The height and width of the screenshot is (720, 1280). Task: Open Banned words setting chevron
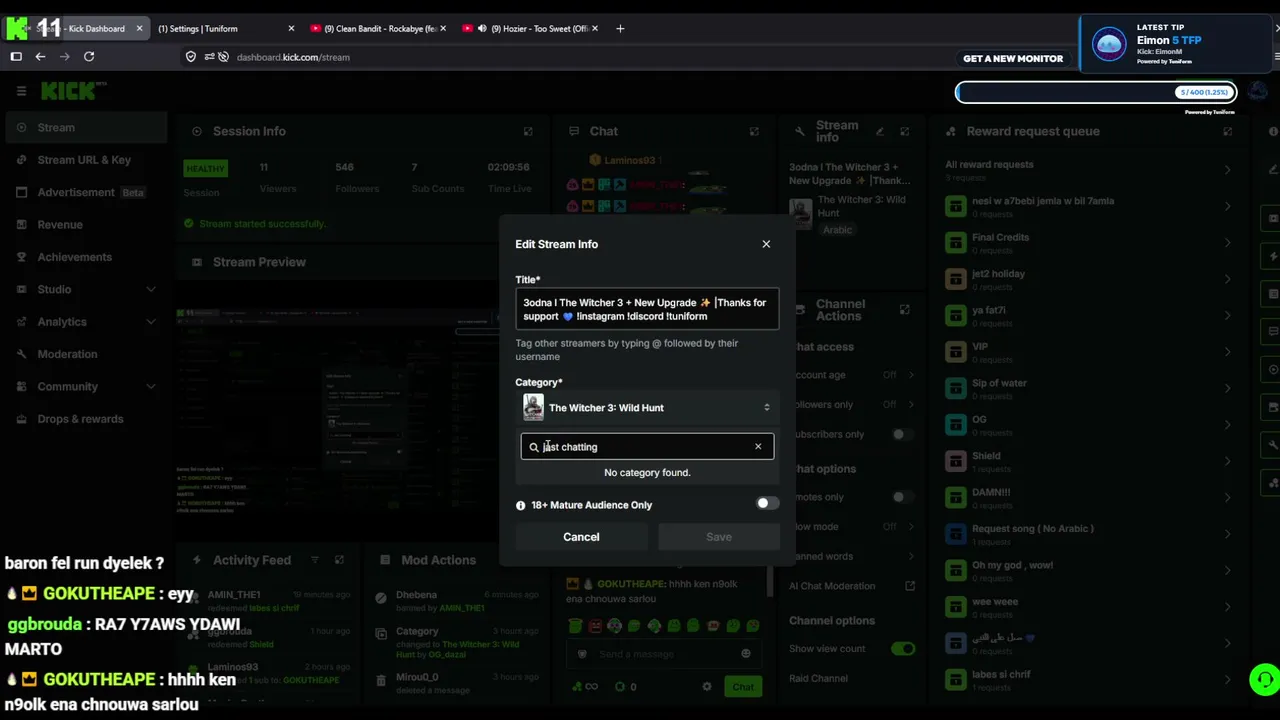(x=910, y=556)
